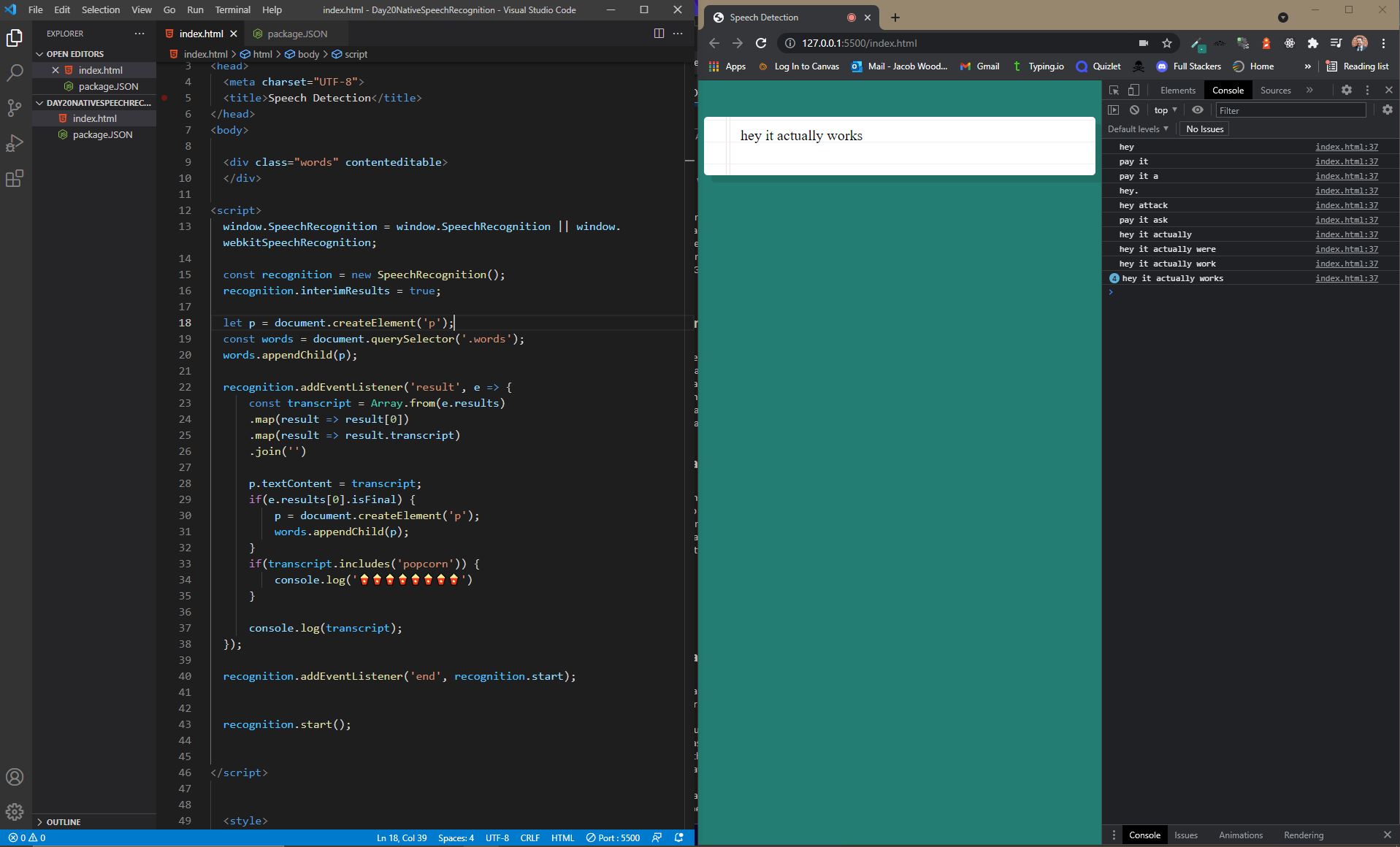
Task: Click the feedback icon in status bar
Action: 657,838
